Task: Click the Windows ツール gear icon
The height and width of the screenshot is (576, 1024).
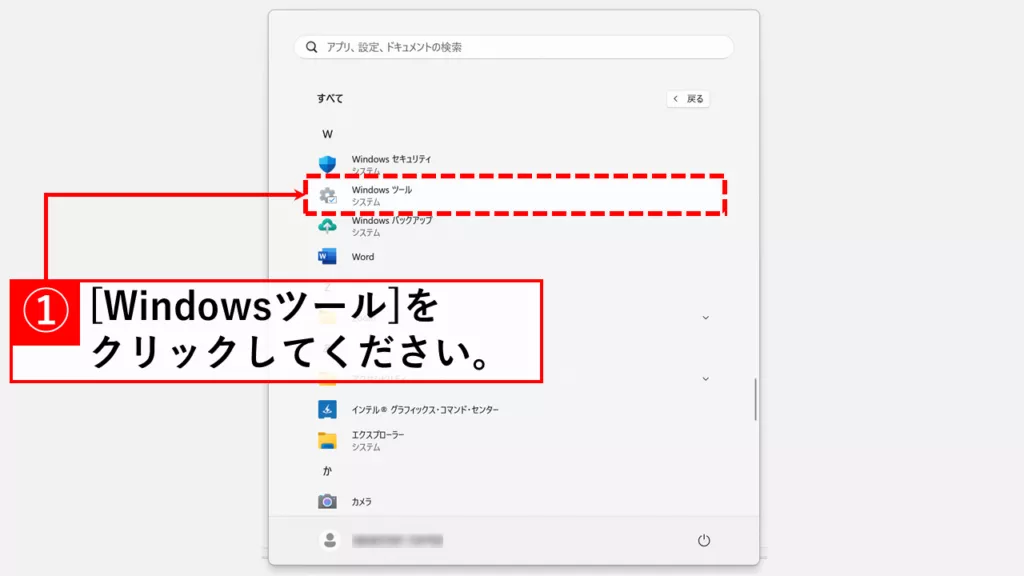Action: click(x=327, y=196)
